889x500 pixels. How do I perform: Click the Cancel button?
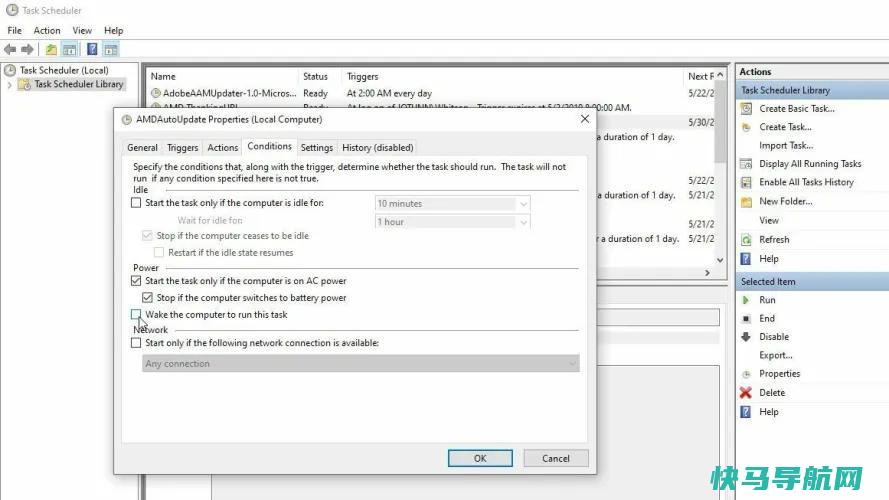[x=556, y=458]
